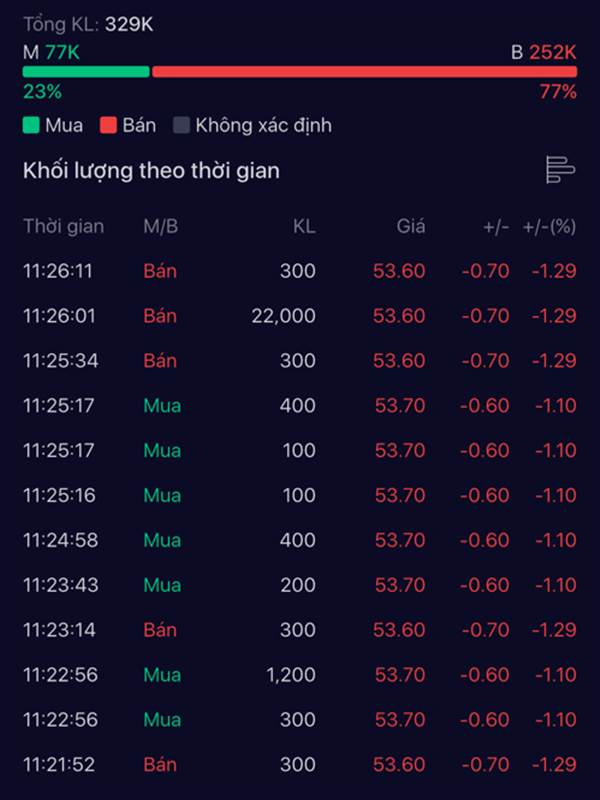Screen dimensions: 600x800
Task: Click the red Bán legend swatch
Action: [108, 125]
